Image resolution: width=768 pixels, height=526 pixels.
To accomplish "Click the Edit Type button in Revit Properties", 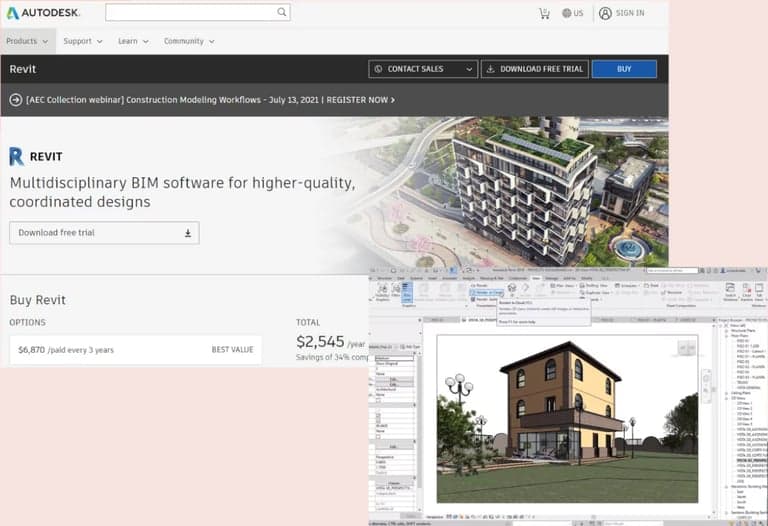I will [x=410, y=347].
